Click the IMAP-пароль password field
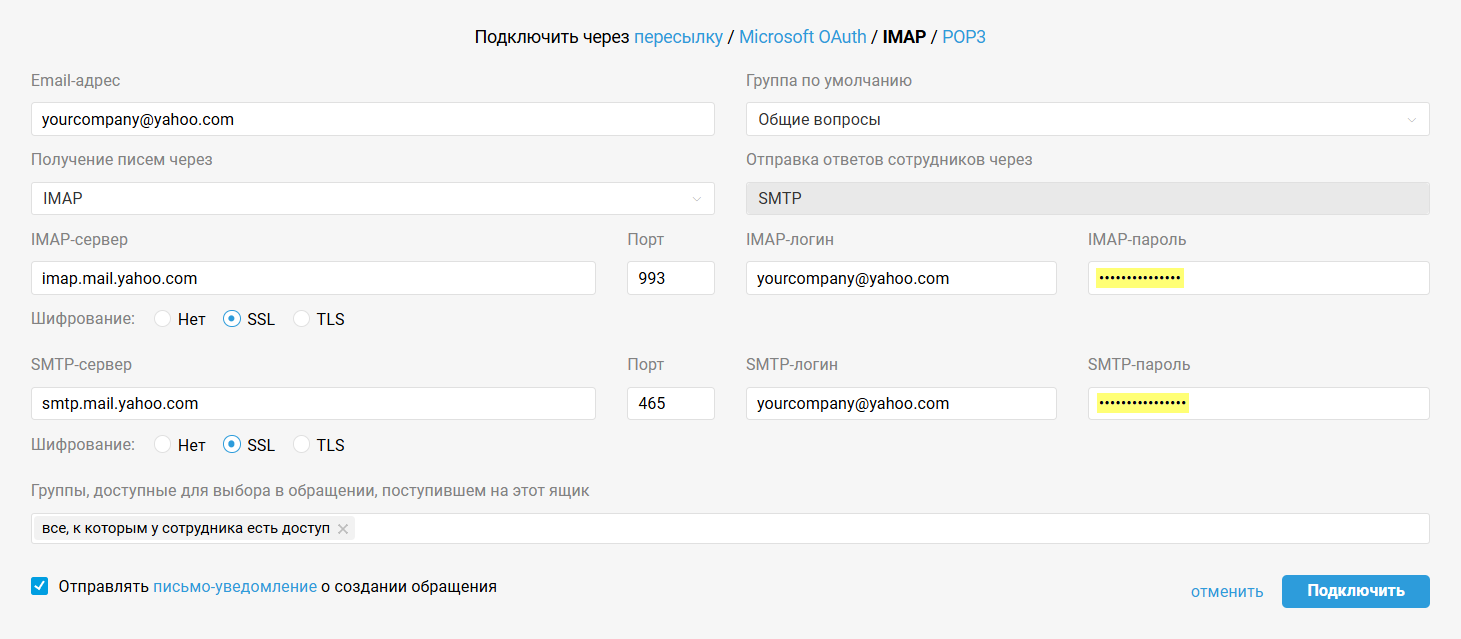1461x639 pixels. [x=1258, y=278]
